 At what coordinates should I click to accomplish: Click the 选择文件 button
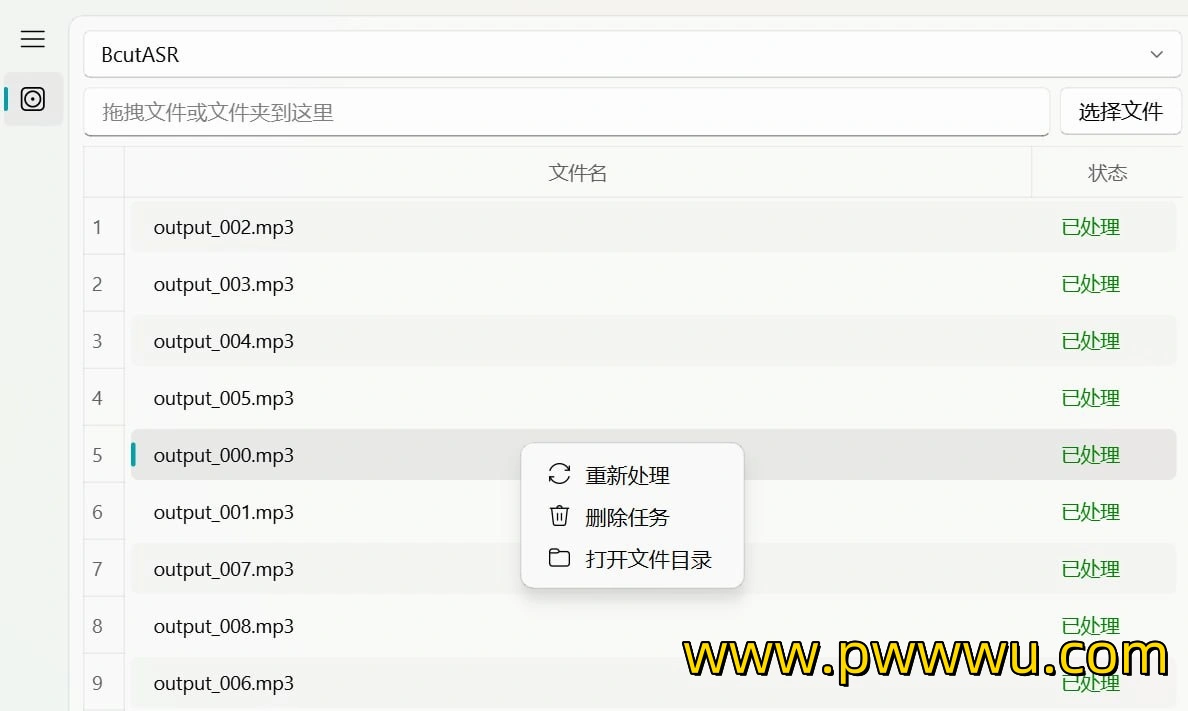click(x=1121, y=111)
